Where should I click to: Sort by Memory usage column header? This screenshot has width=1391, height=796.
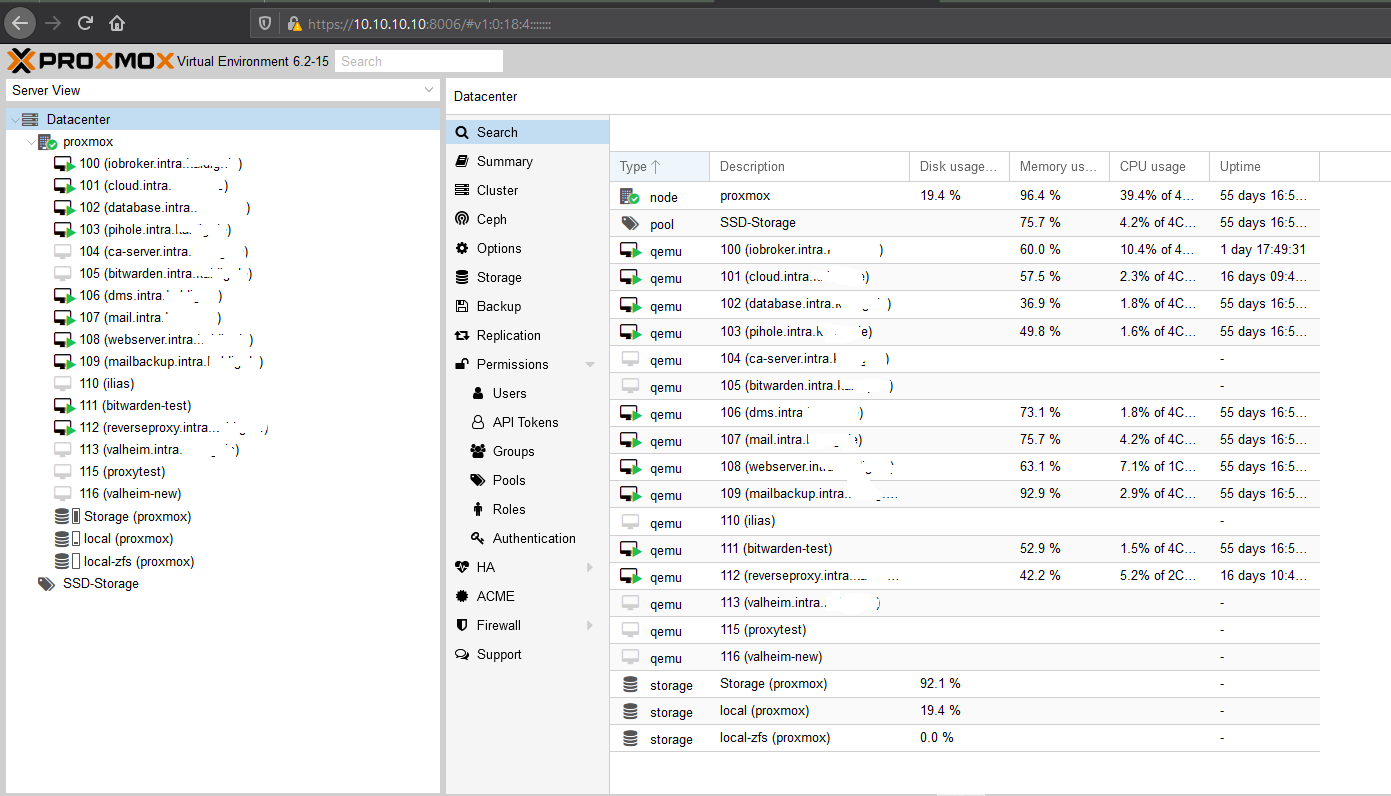coord(1059,167)
